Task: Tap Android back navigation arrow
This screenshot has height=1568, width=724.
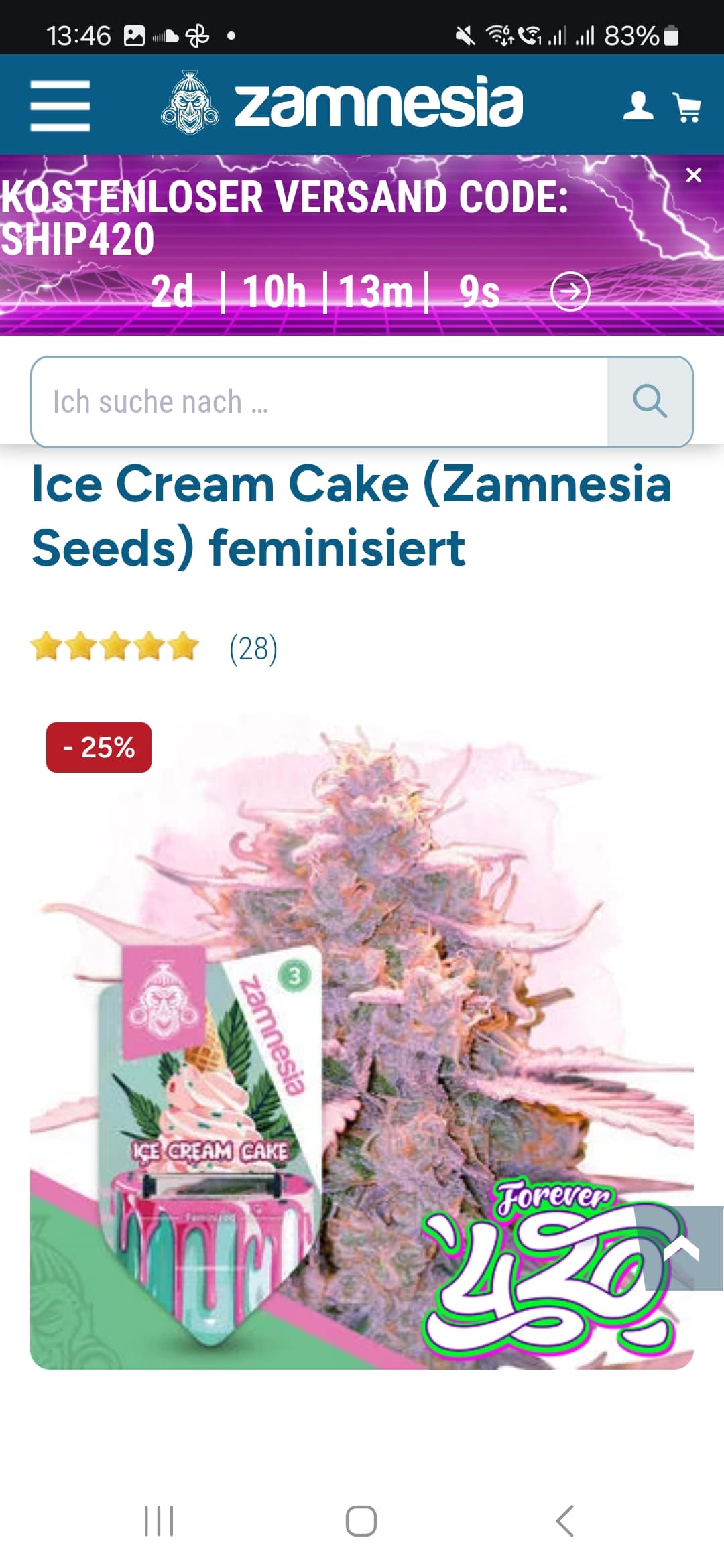Action: tap(565, 1520)
